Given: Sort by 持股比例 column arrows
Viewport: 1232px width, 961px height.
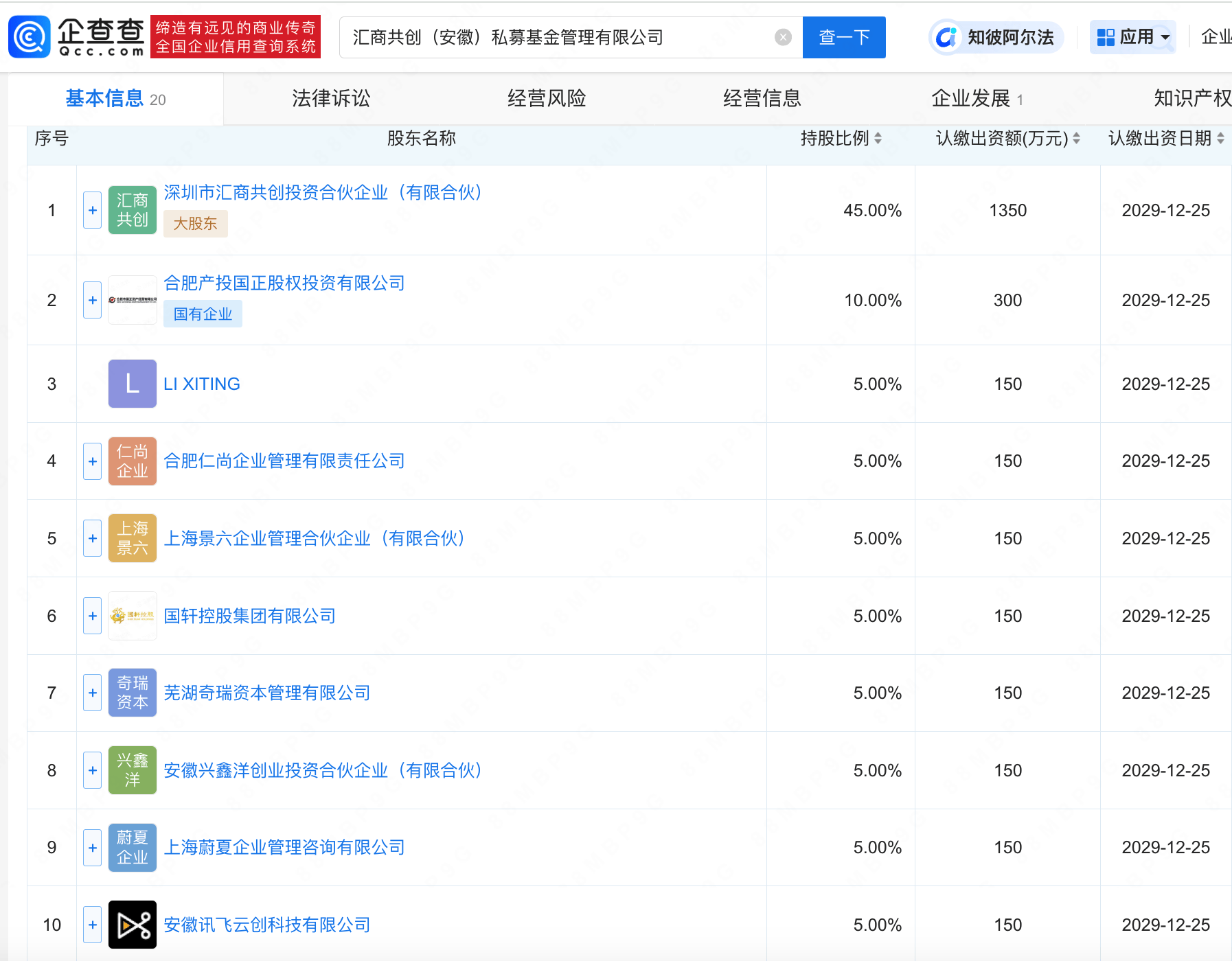Looking at the screenshot, I should coord(878,139).
